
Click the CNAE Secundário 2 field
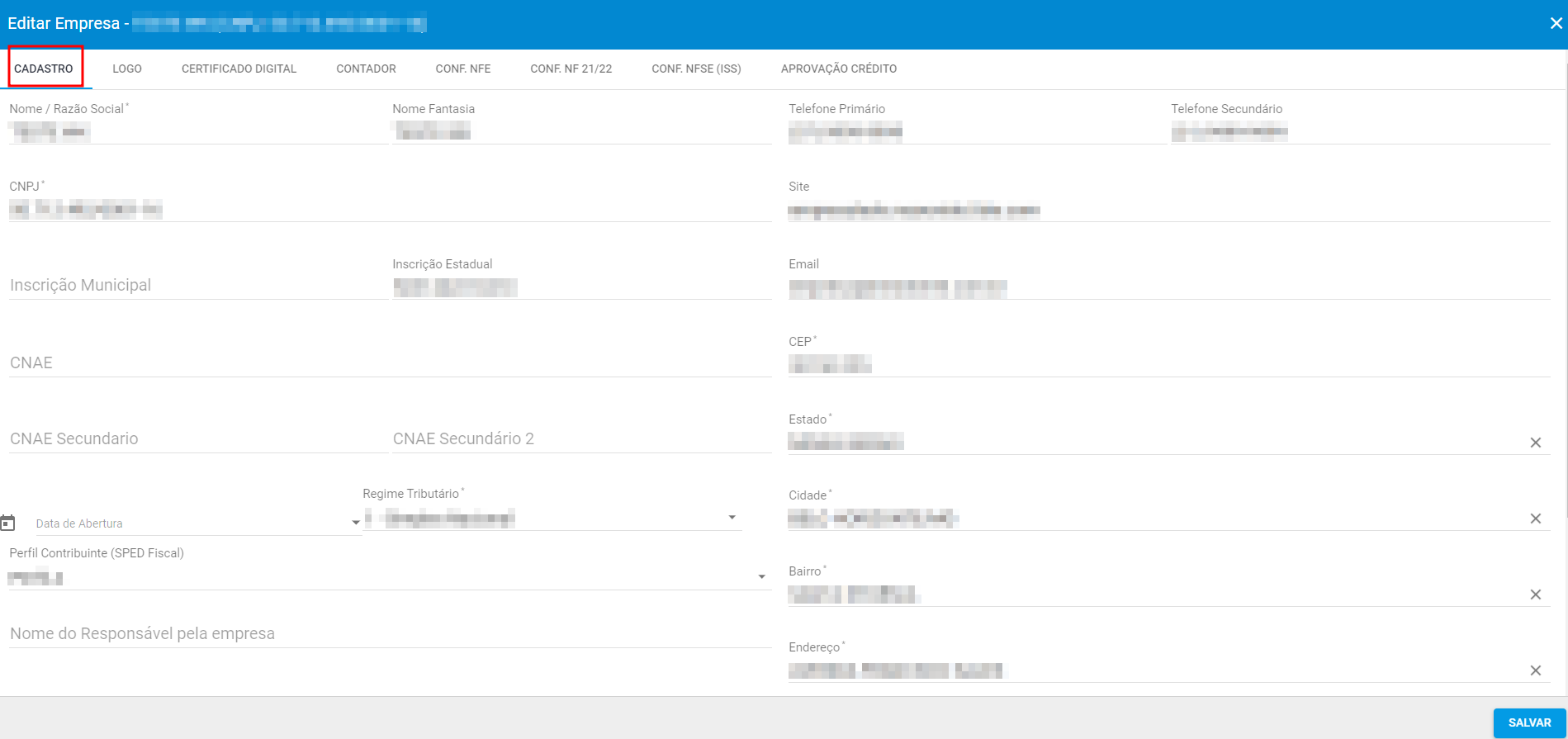pyautogui.click(x=582, y=439)
